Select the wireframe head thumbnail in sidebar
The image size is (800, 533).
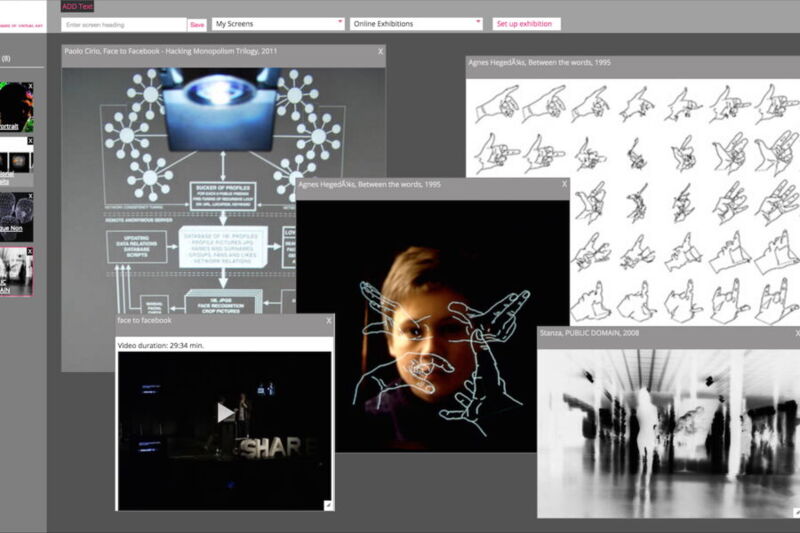pyautogui.click(x=15, y=215)
